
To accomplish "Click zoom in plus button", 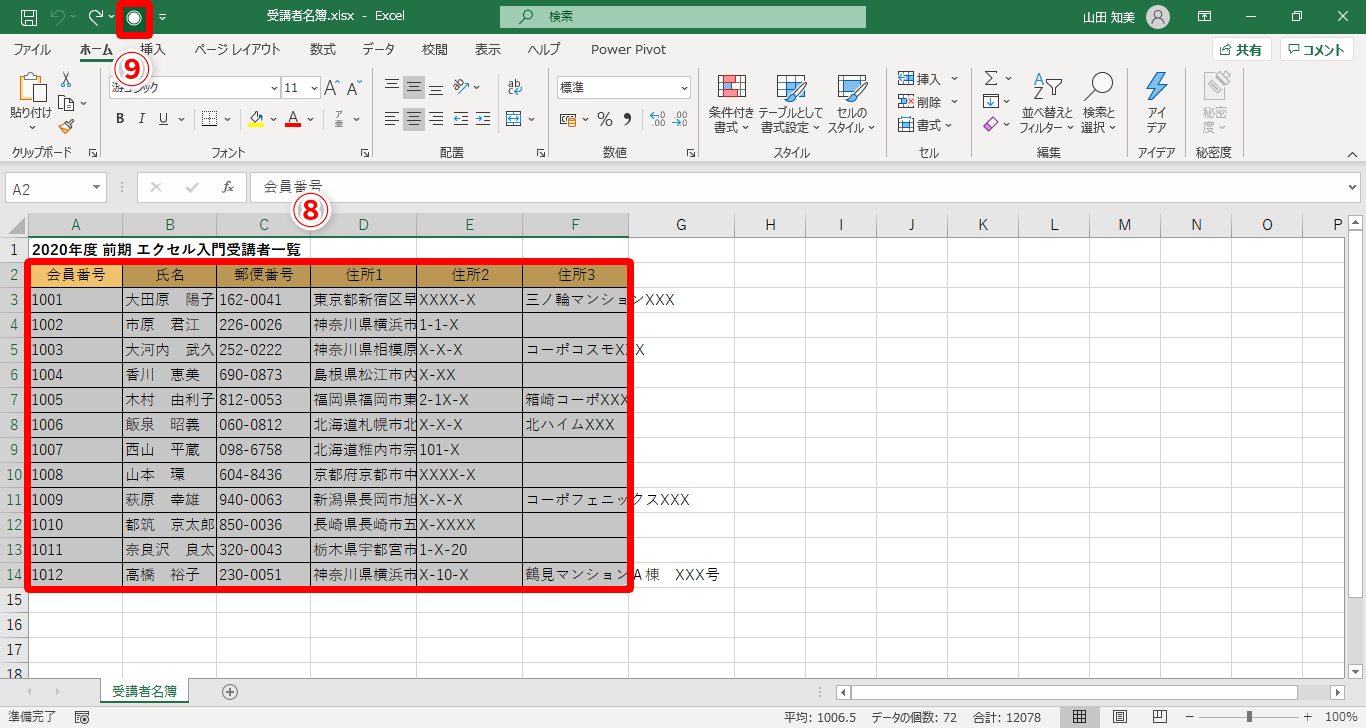I will click(1308, 717).
